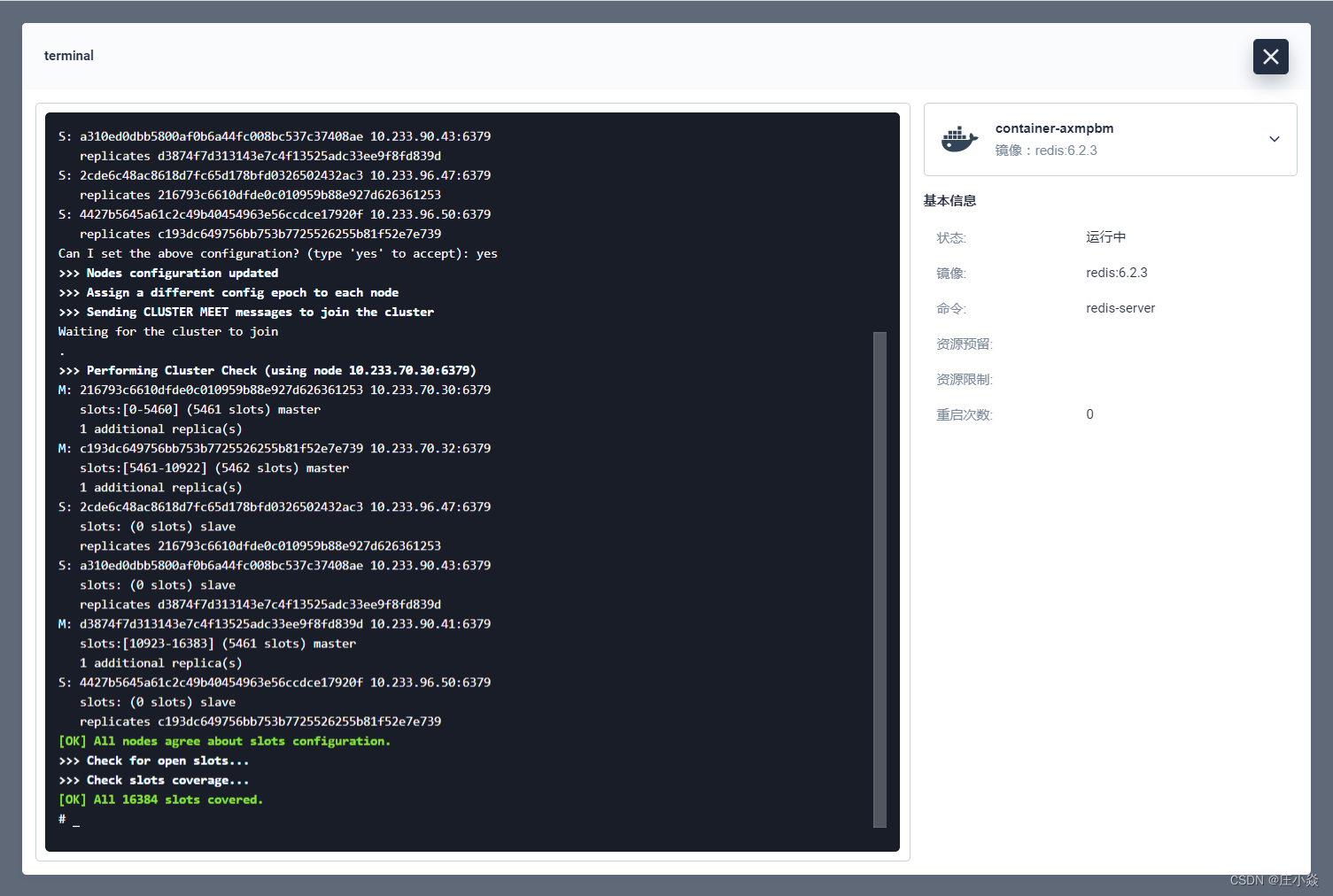This screenshot has width=1333, height=896.
Task: Click '>>> Check slots coverage...' line
Action: 153,780
